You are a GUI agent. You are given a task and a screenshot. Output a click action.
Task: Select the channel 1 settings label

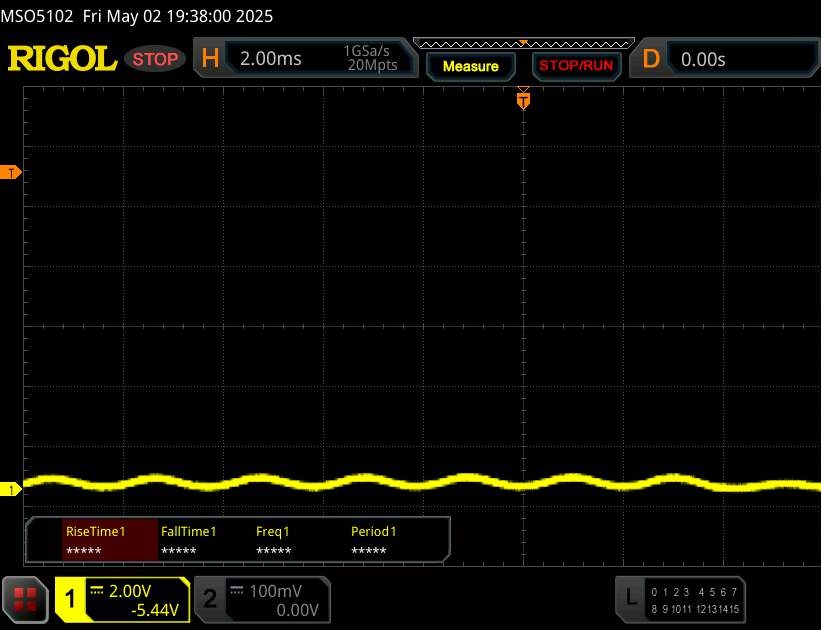pos(70,599)
